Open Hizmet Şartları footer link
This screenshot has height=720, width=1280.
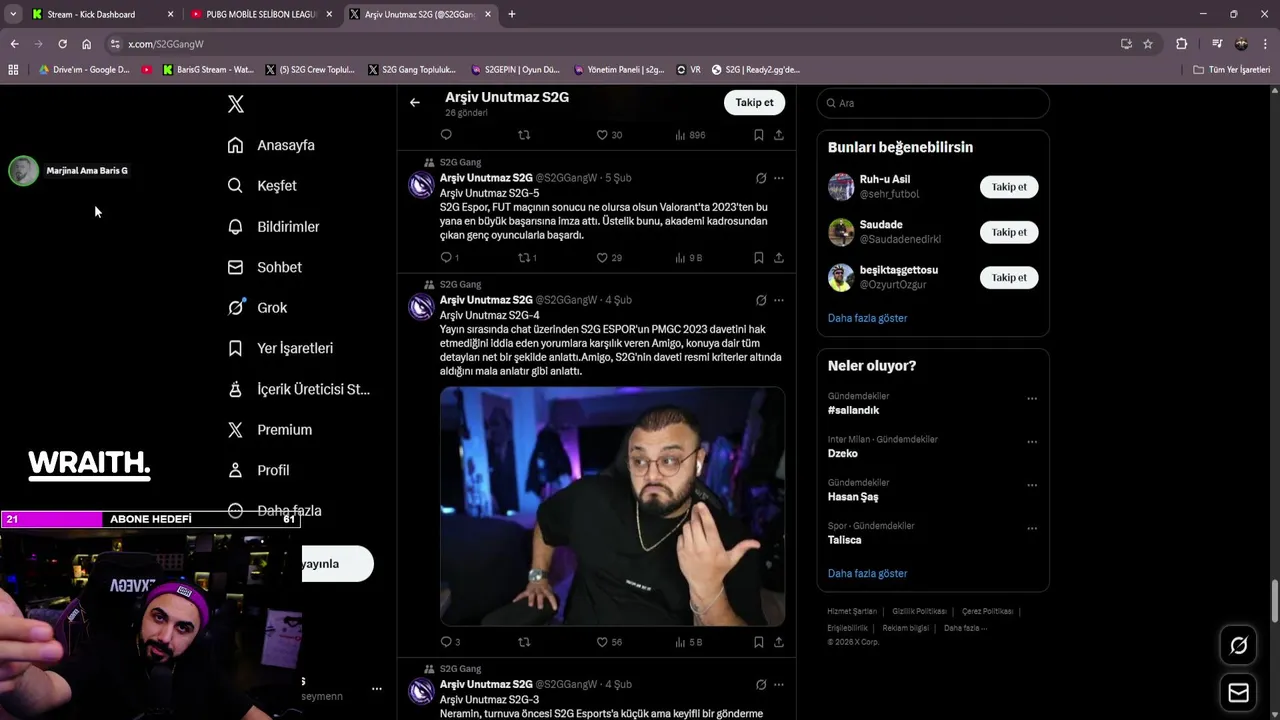pyautogui.click(x=852, y=611)
